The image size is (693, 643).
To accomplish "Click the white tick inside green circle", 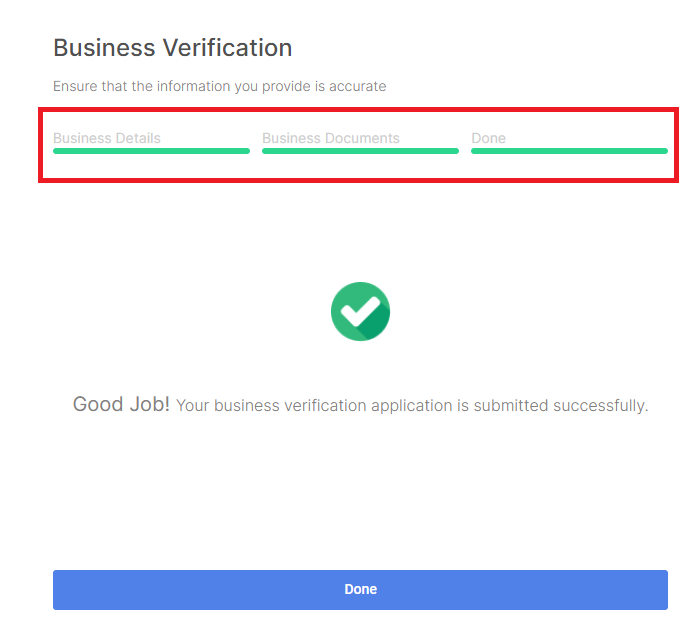I will 361,311.
